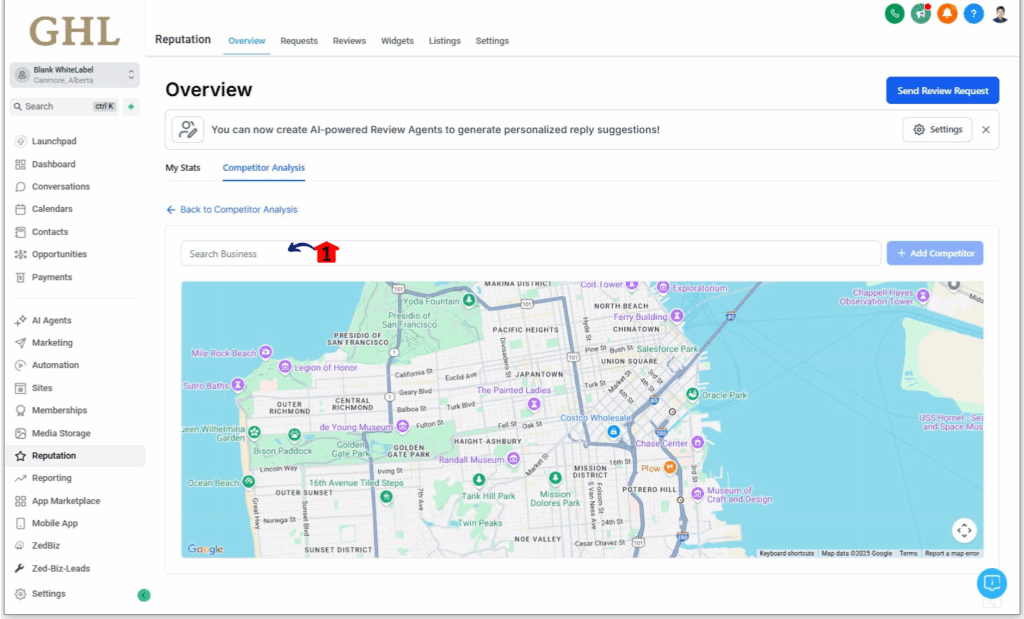
Task: Dismiss the Review Agents banner
Action: coord(986,129)
